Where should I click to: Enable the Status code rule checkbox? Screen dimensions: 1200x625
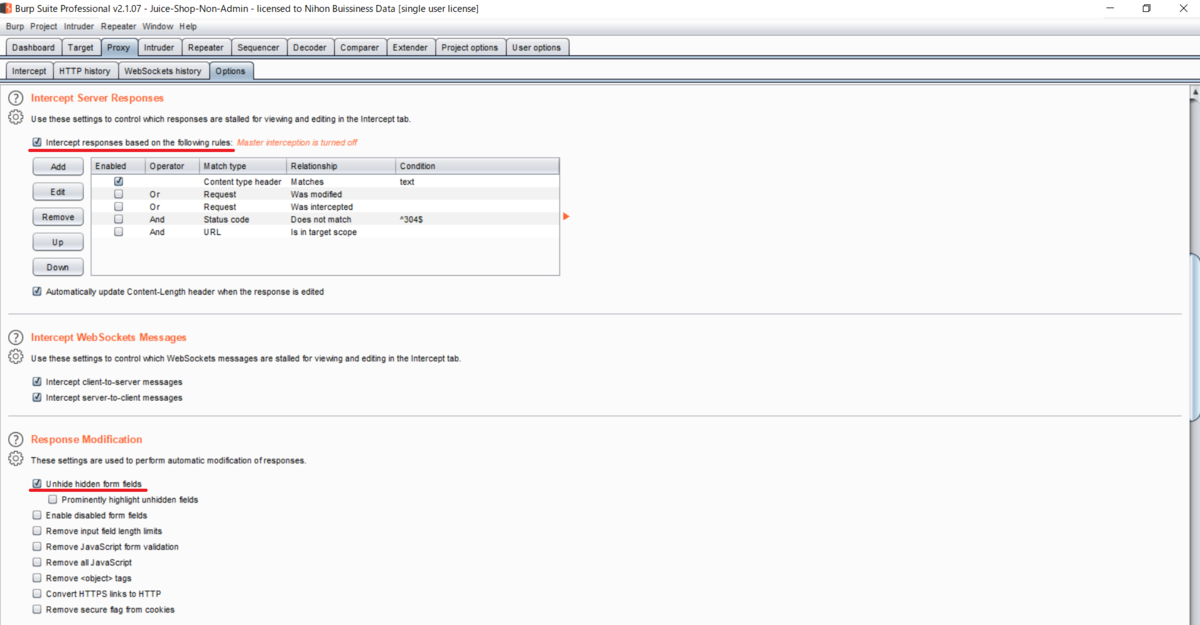118,219
